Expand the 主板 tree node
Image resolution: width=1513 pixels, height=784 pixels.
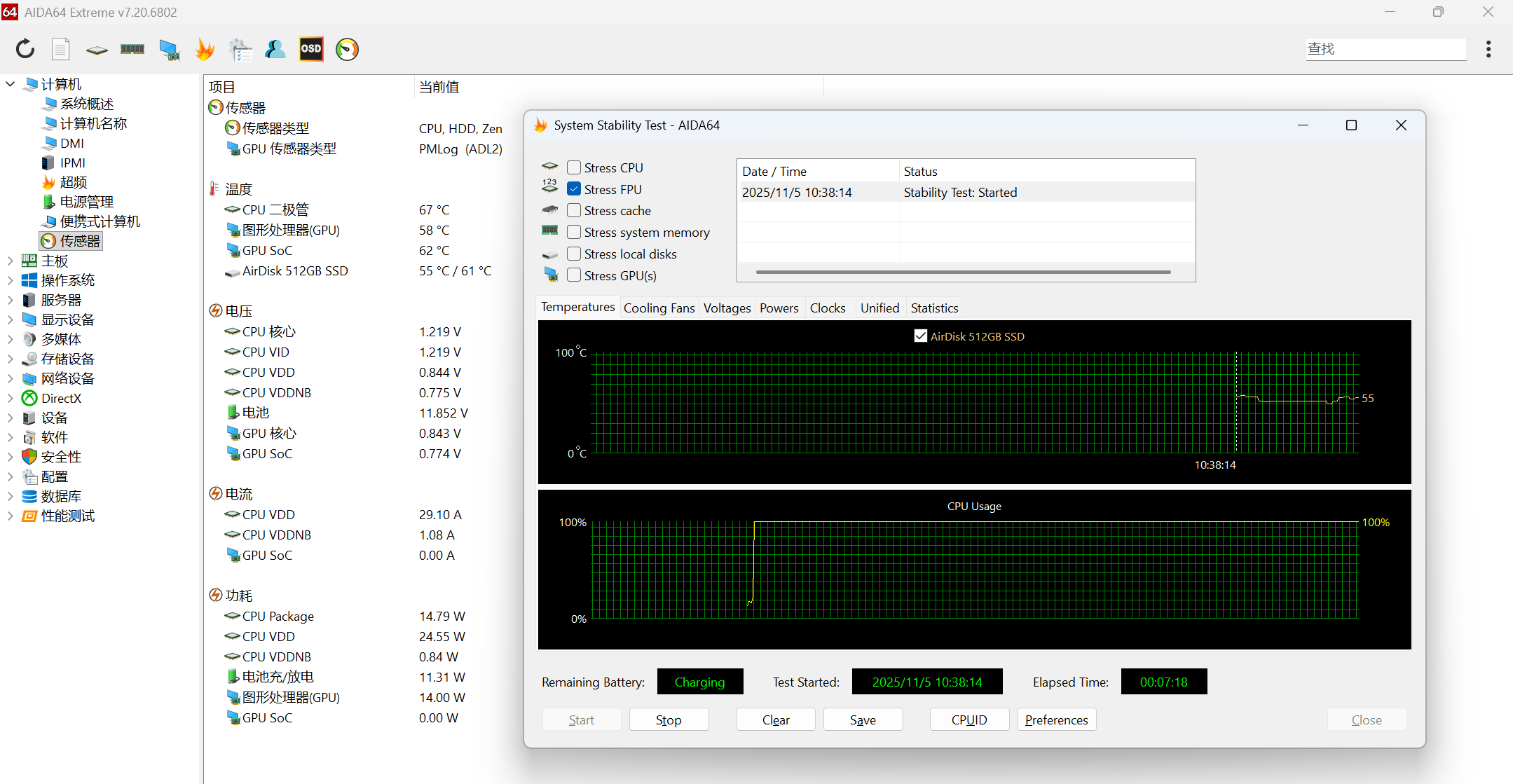point(10,261)
